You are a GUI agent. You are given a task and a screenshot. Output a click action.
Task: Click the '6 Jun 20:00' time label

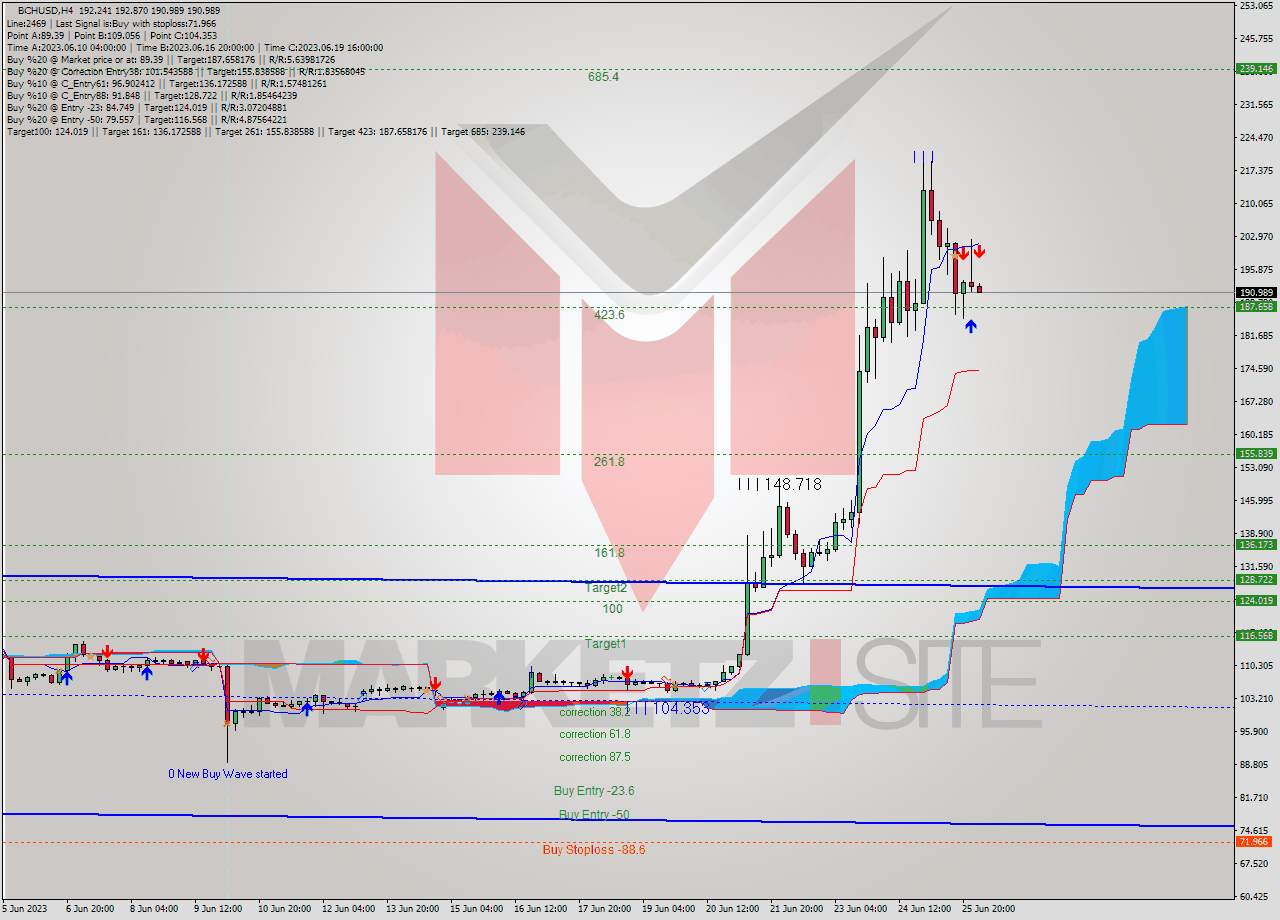coord(91,909)
